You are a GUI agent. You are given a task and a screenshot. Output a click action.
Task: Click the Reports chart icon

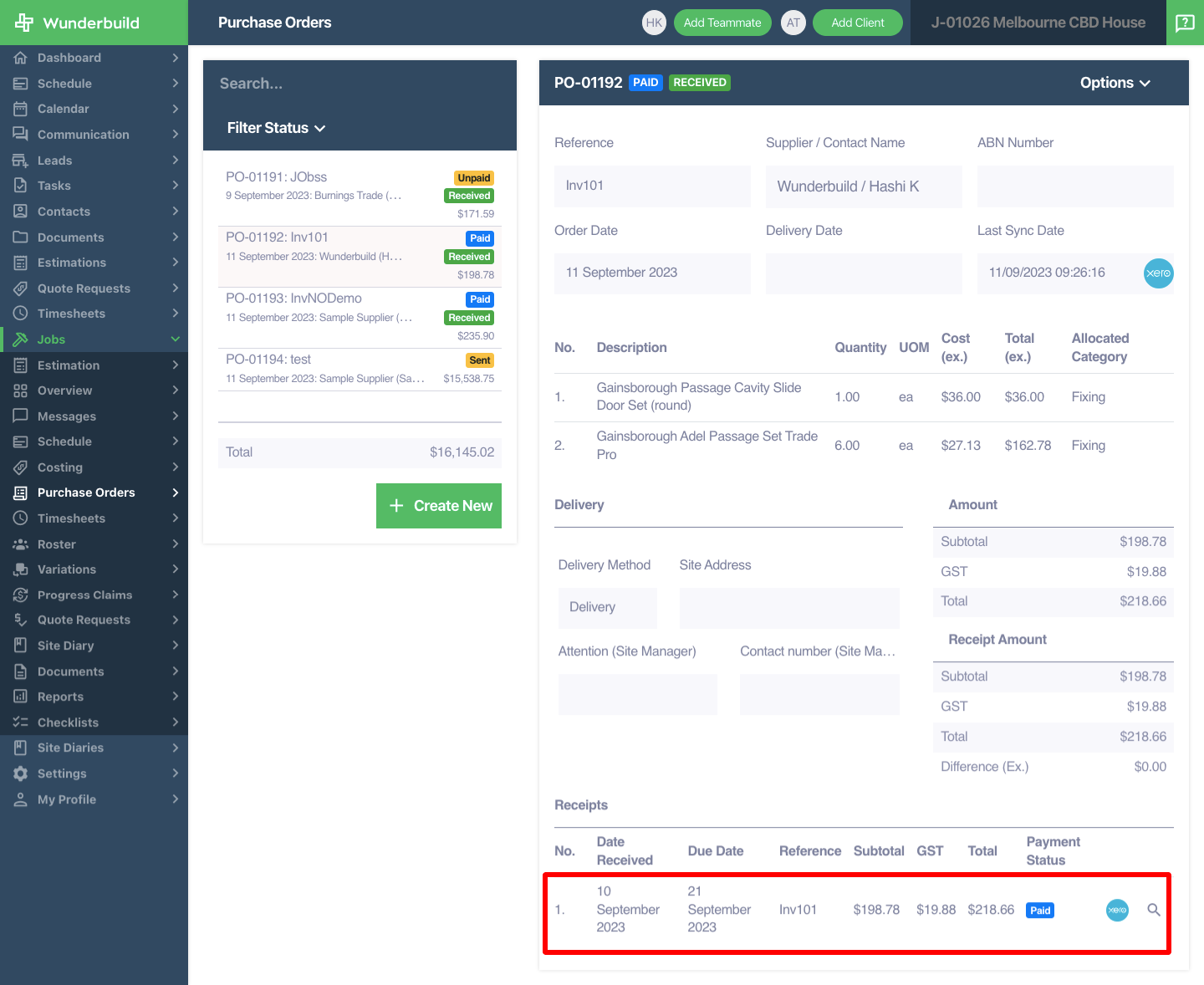click(x=21, y=697)
